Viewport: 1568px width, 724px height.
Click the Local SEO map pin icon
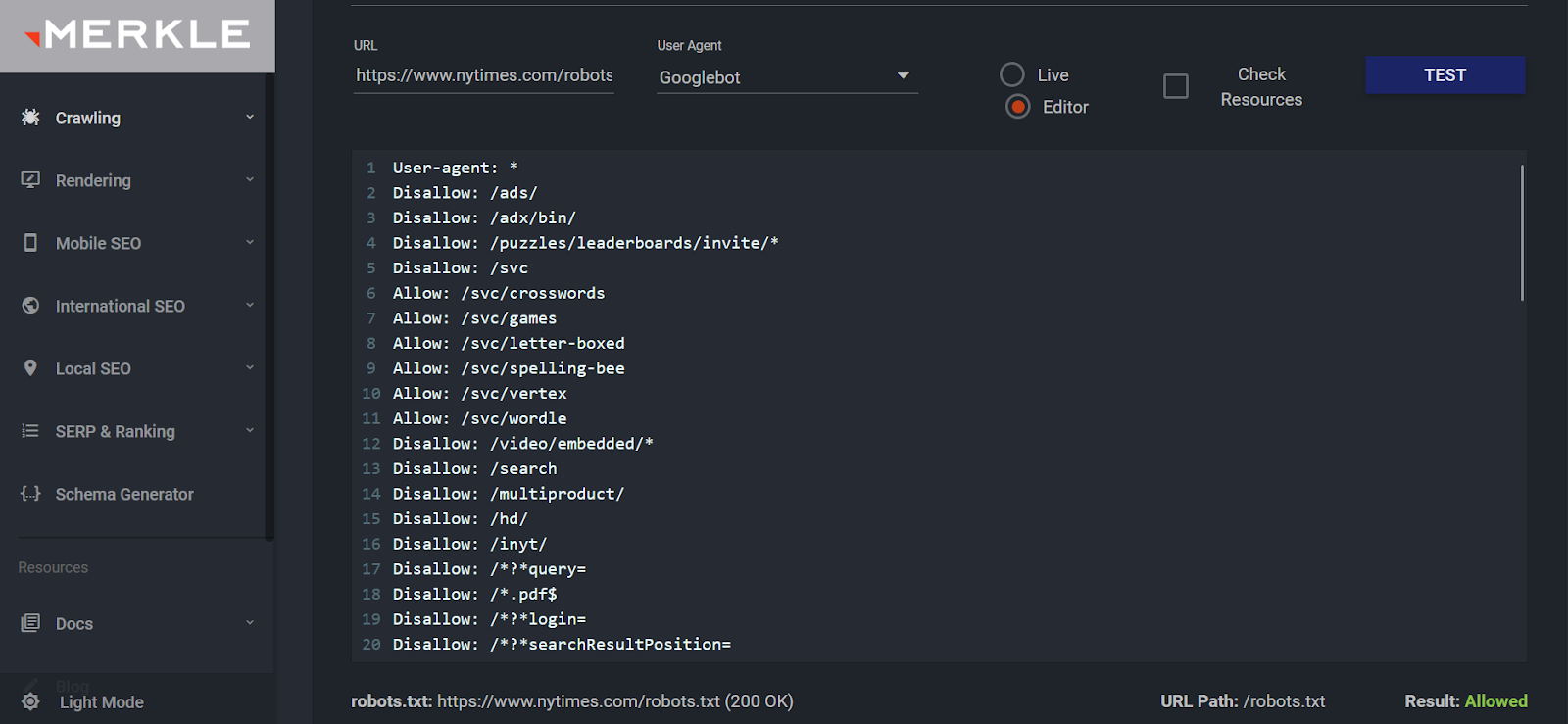30,368
